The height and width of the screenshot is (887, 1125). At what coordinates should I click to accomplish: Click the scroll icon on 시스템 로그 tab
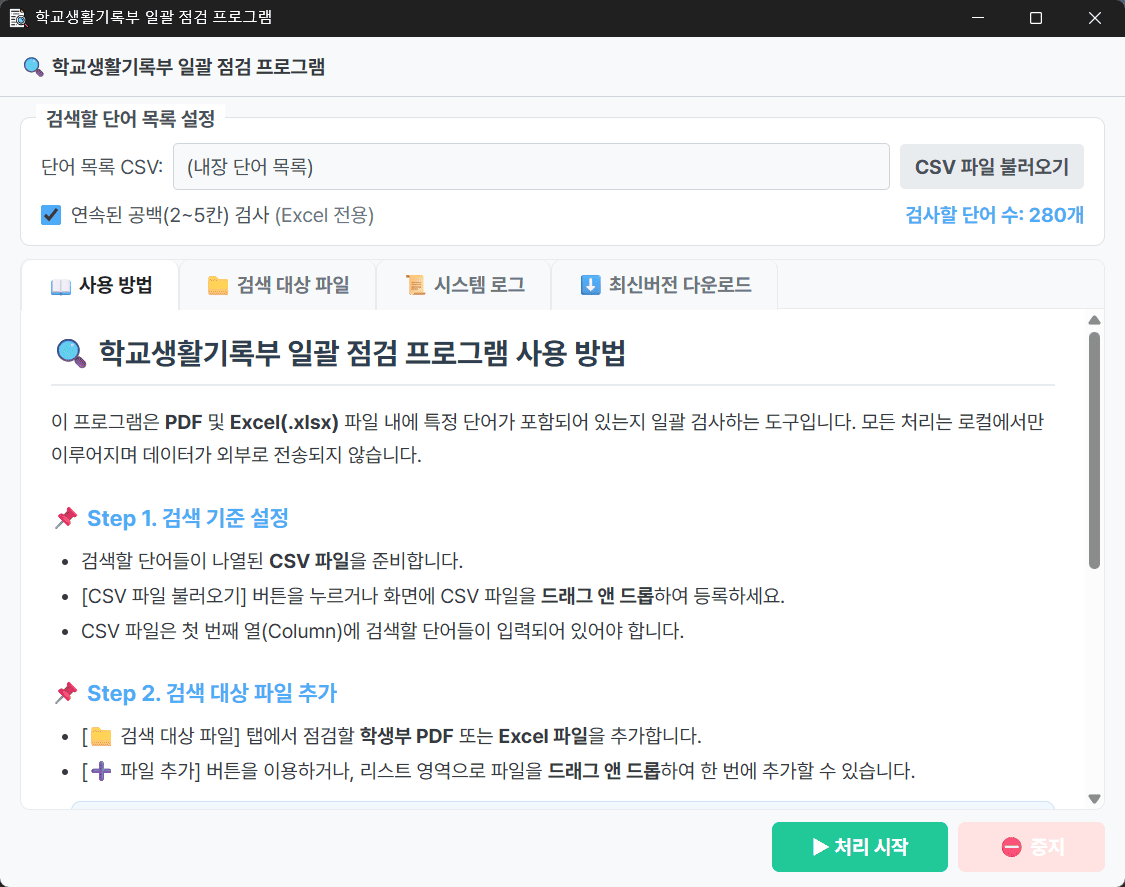pos(415,285)
